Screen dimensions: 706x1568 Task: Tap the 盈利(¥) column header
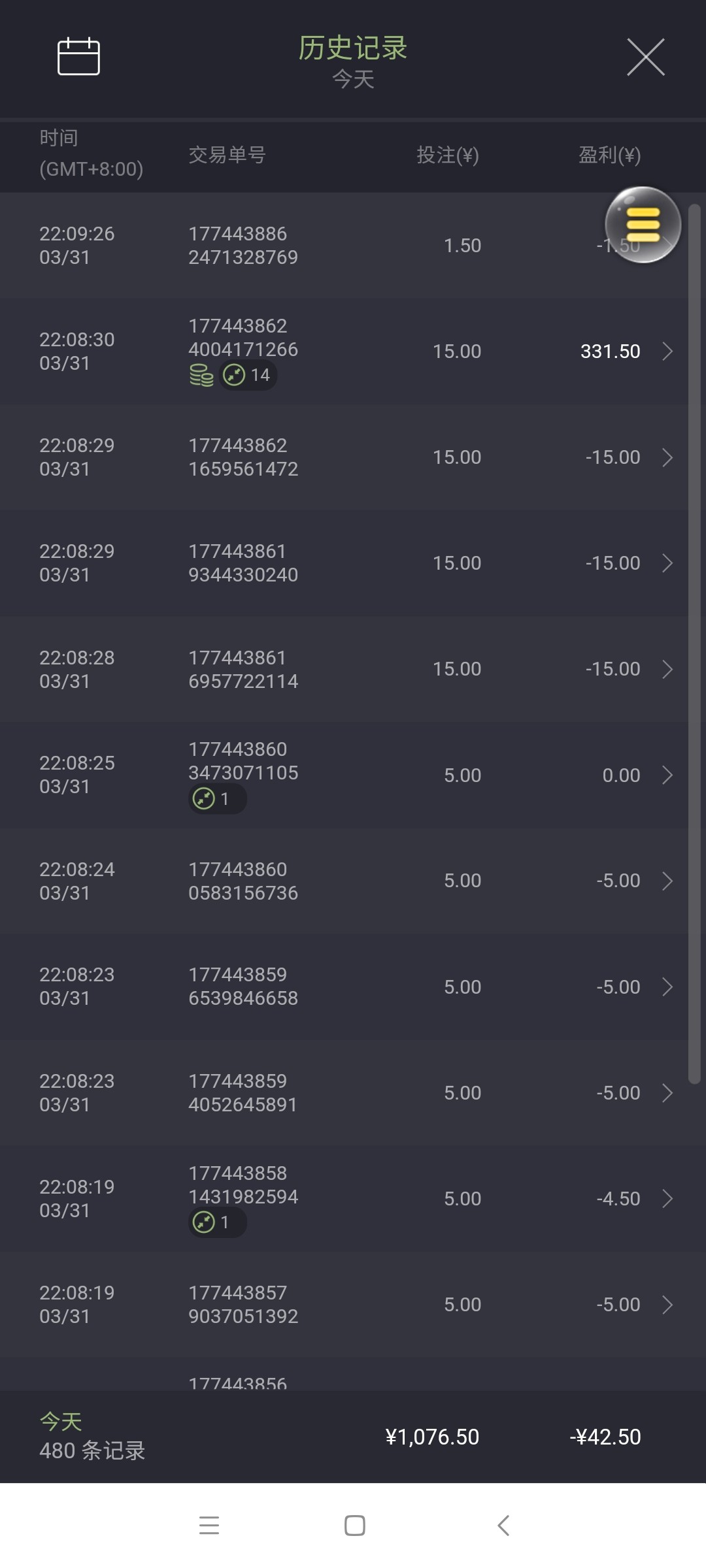[609, 155]
